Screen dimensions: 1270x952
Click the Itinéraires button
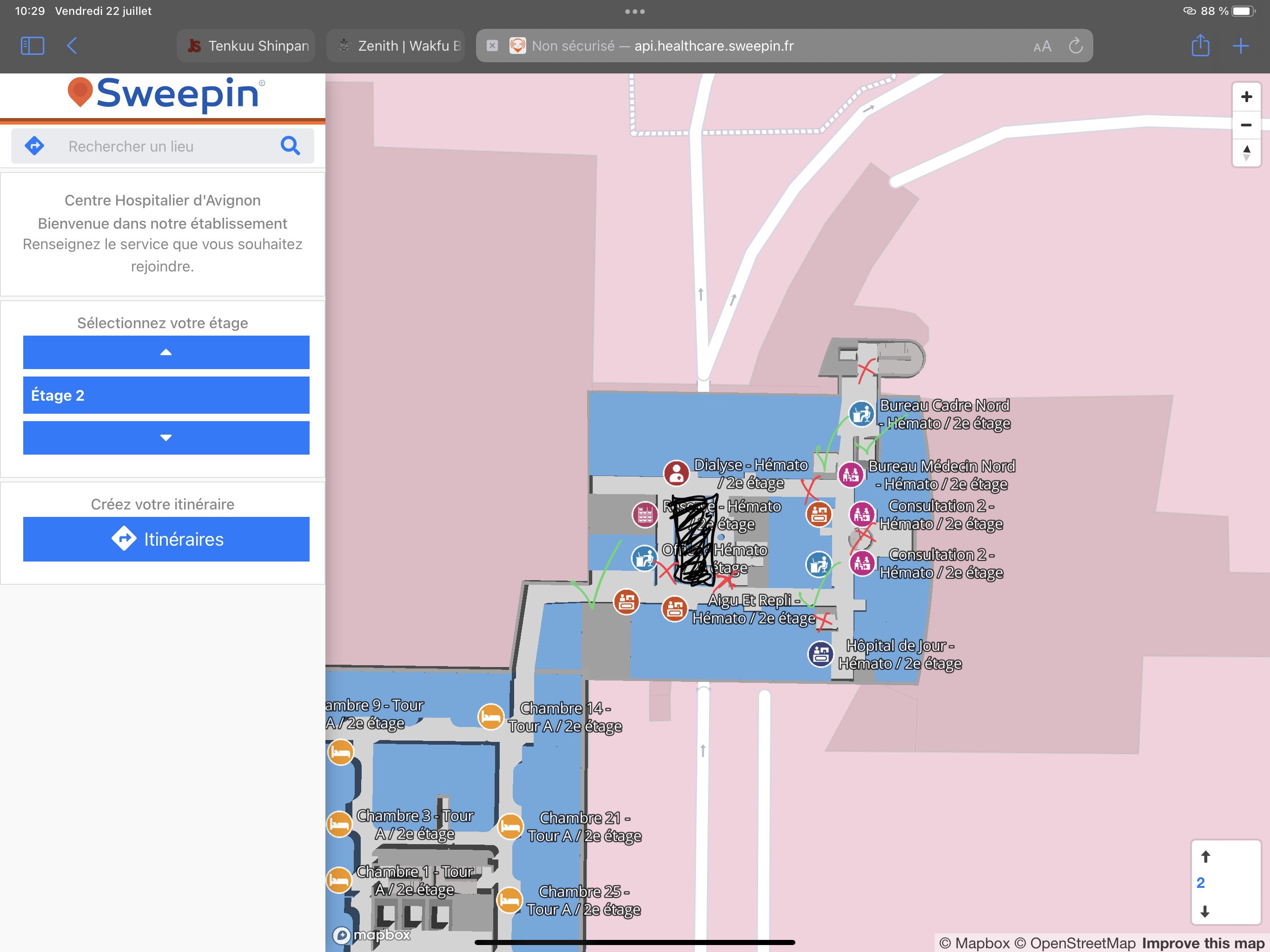coord(166,539)
